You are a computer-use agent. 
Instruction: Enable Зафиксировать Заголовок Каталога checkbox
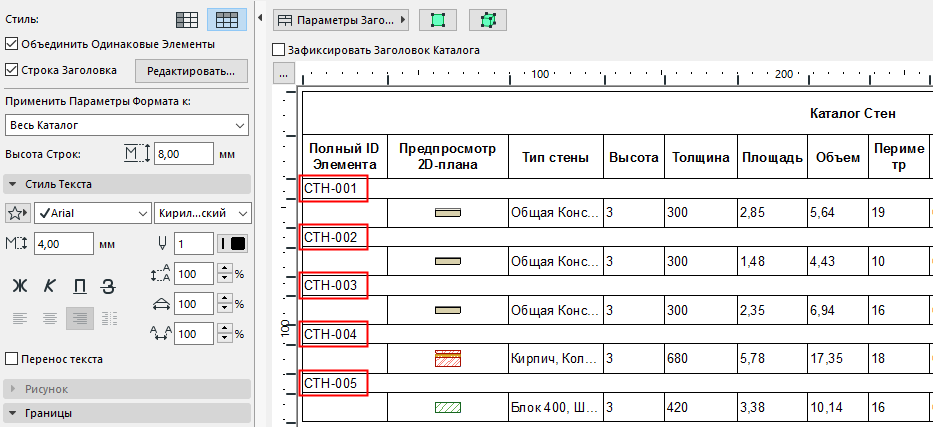point(278,50)
